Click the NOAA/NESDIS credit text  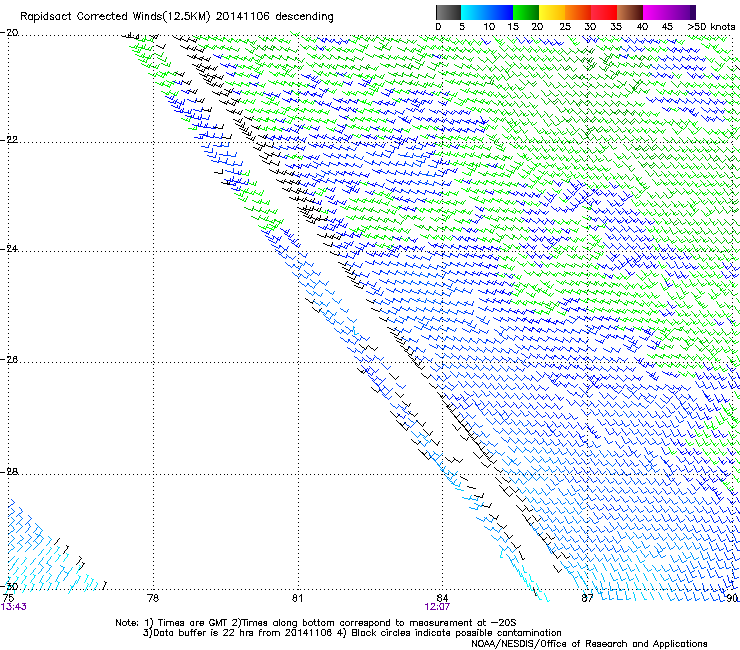[x=589, y=644]
